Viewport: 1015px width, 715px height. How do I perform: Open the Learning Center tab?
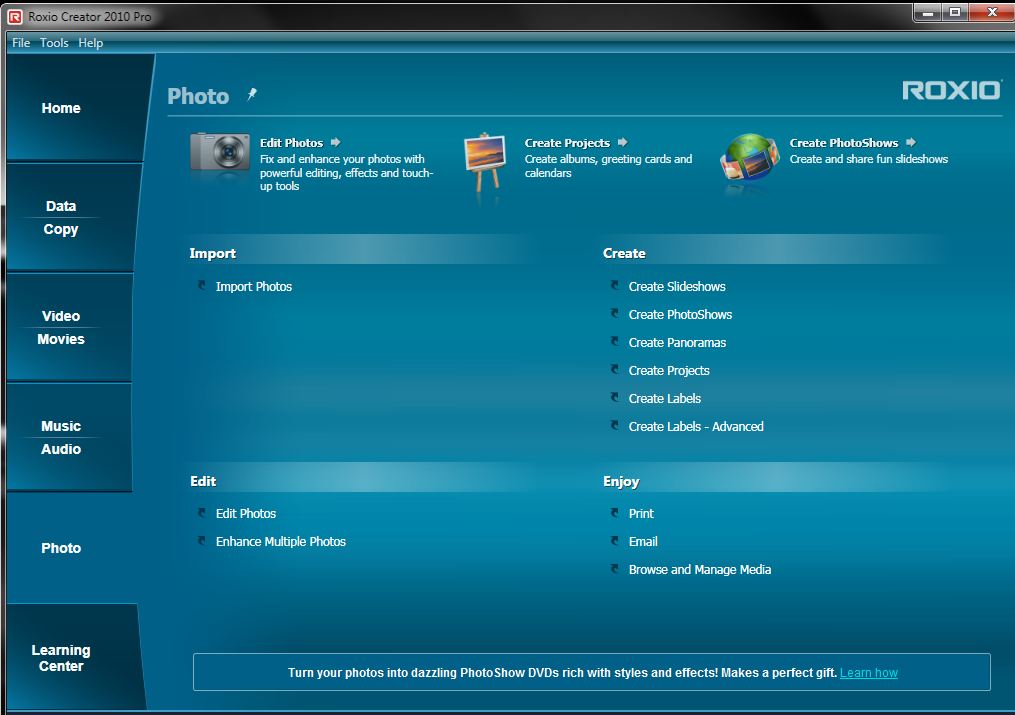(x=72, y=657)
